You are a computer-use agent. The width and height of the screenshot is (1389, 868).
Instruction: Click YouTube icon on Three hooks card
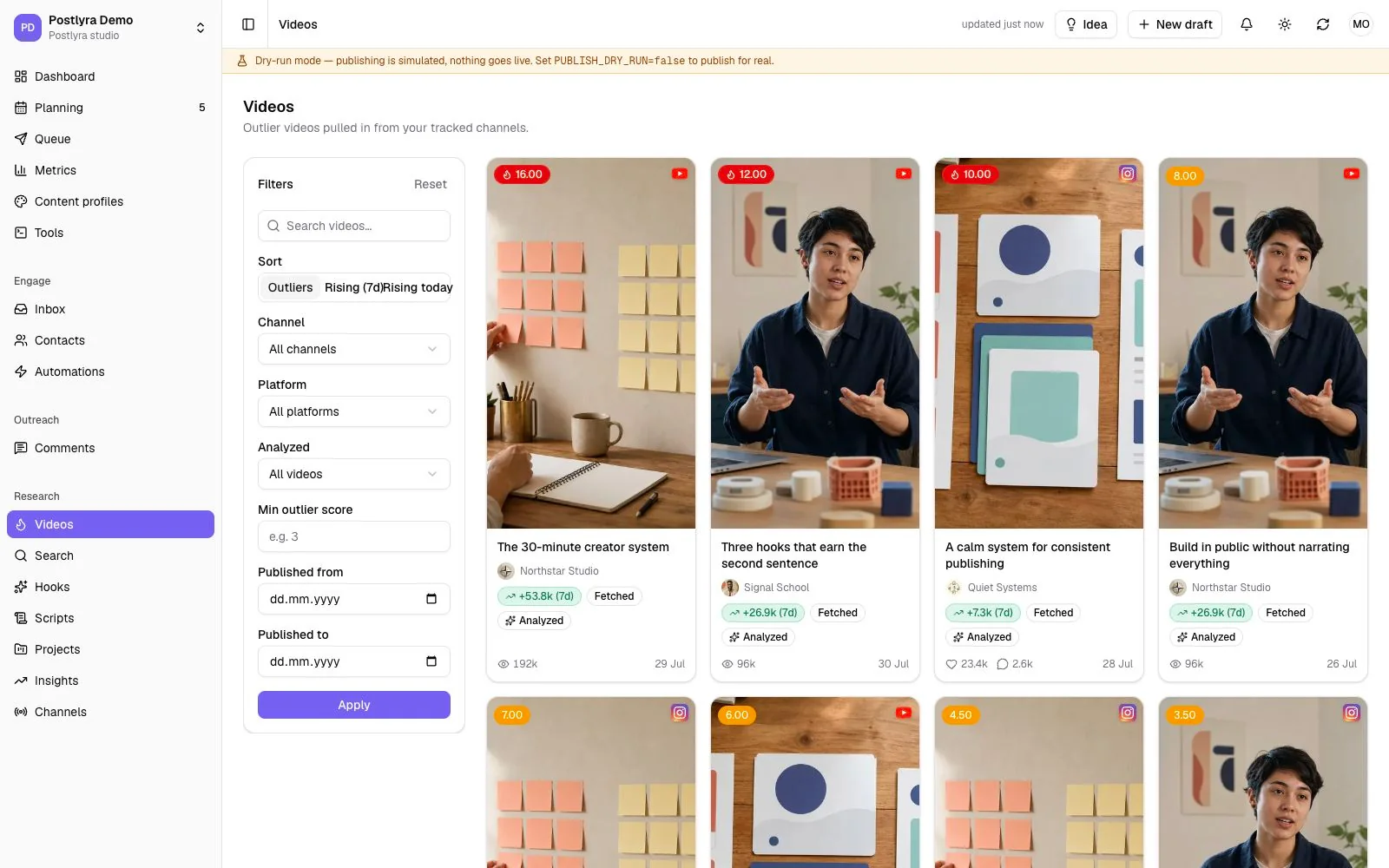pyautogui.click(x=904, y=174)
